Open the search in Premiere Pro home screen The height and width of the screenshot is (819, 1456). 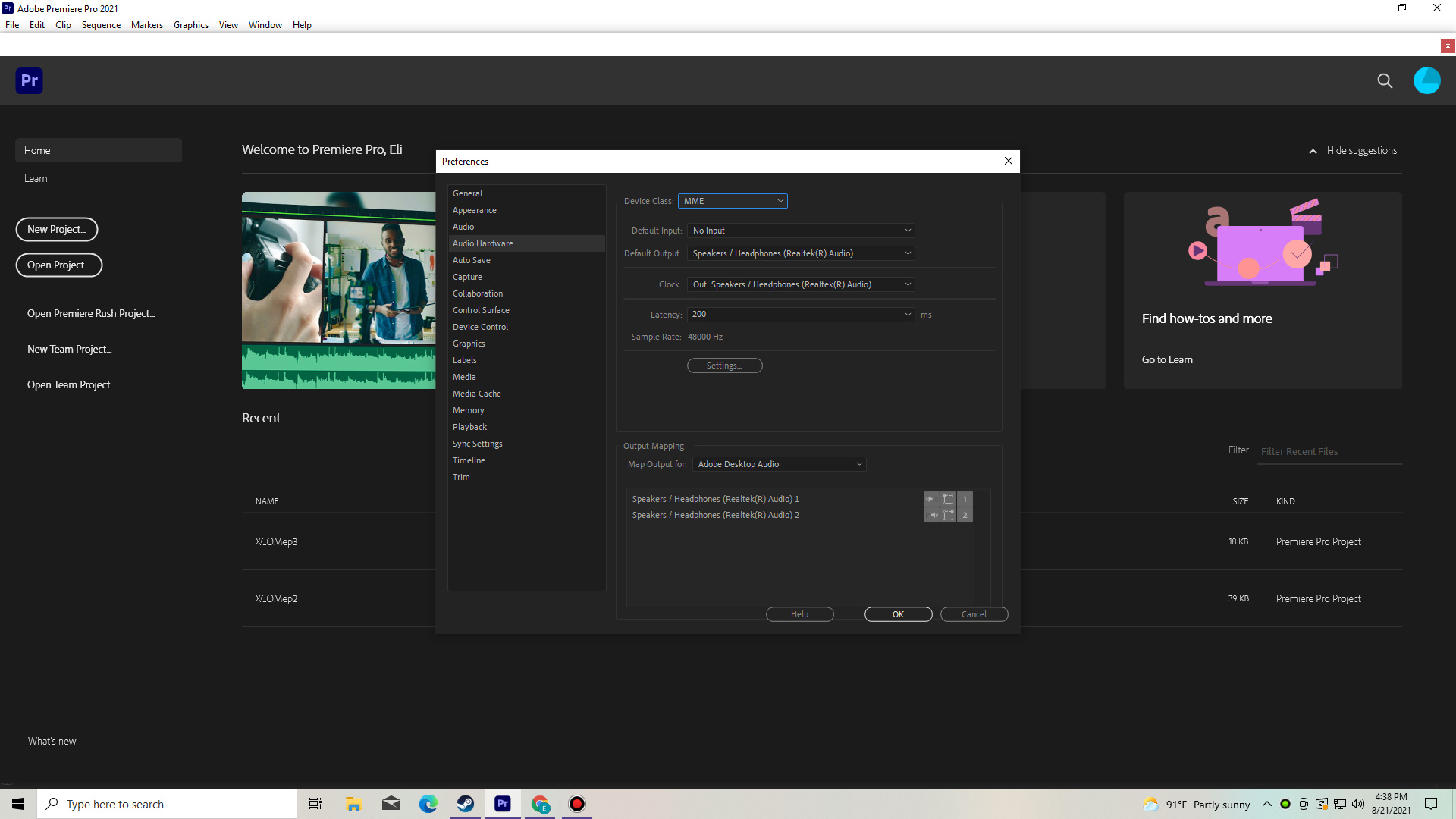click(x=1385, y=80)
